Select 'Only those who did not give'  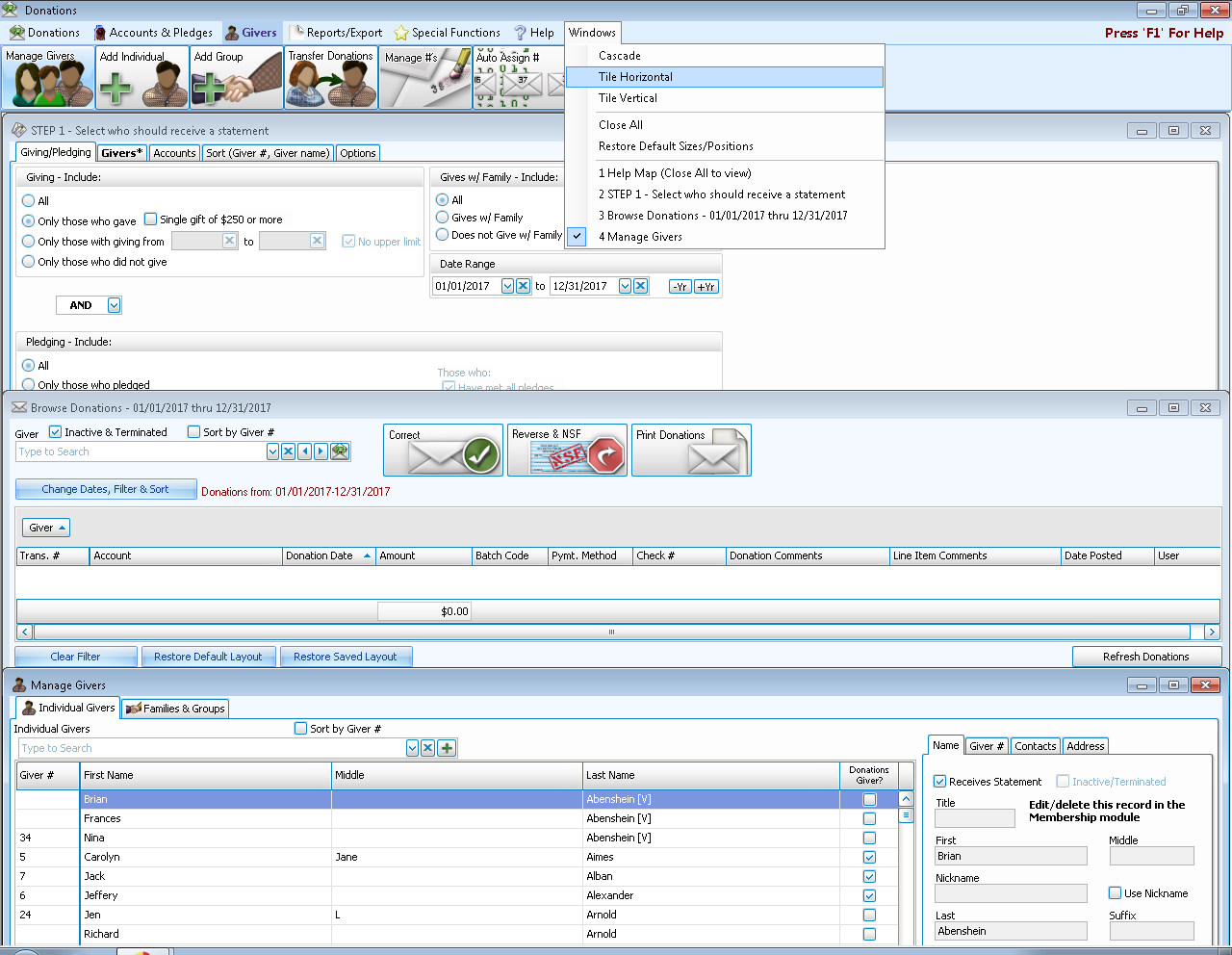[x=29, y=262]
